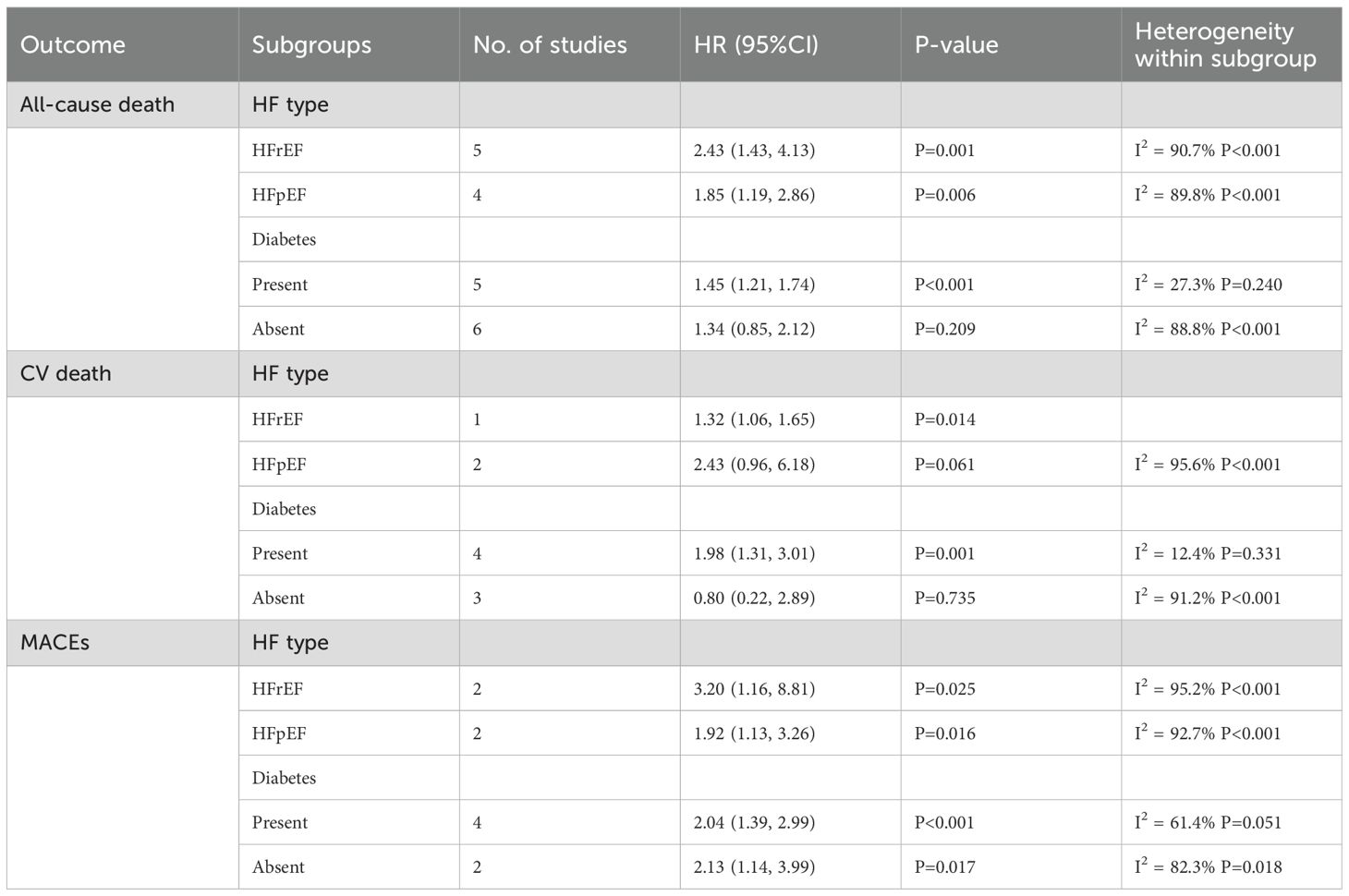Viewport: 1349px width, 896px height.
Task: Click the P=0.735 cell
Action: pyautogui.click(x=944, y=598)
